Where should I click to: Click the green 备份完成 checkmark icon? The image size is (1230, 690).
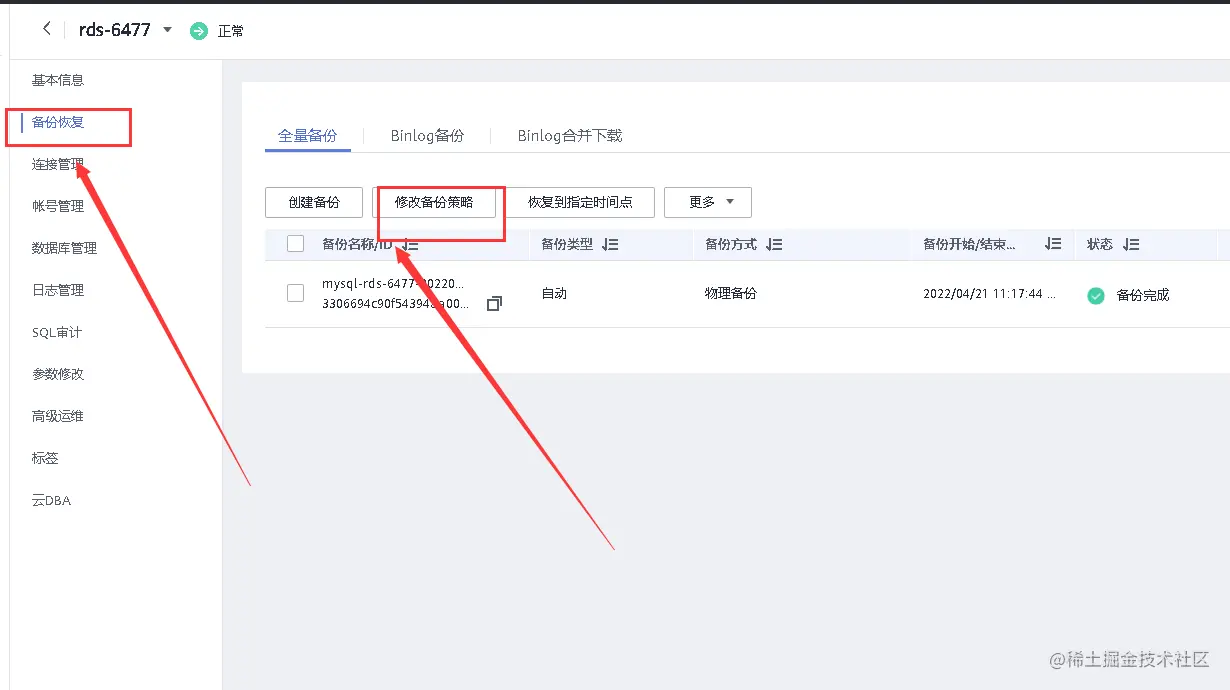pyautogui.click(x=1096, y=295)
